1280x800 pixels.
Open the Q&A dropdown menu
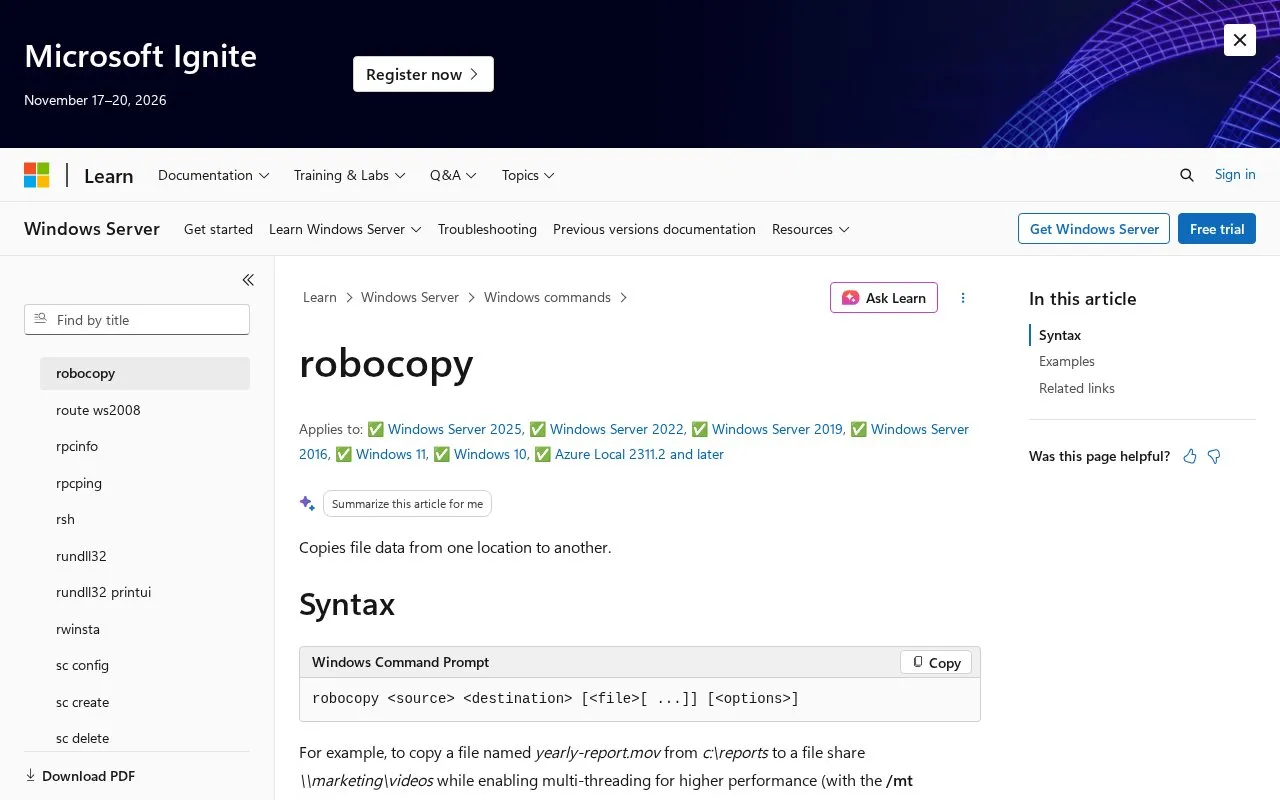click(453, 175)
